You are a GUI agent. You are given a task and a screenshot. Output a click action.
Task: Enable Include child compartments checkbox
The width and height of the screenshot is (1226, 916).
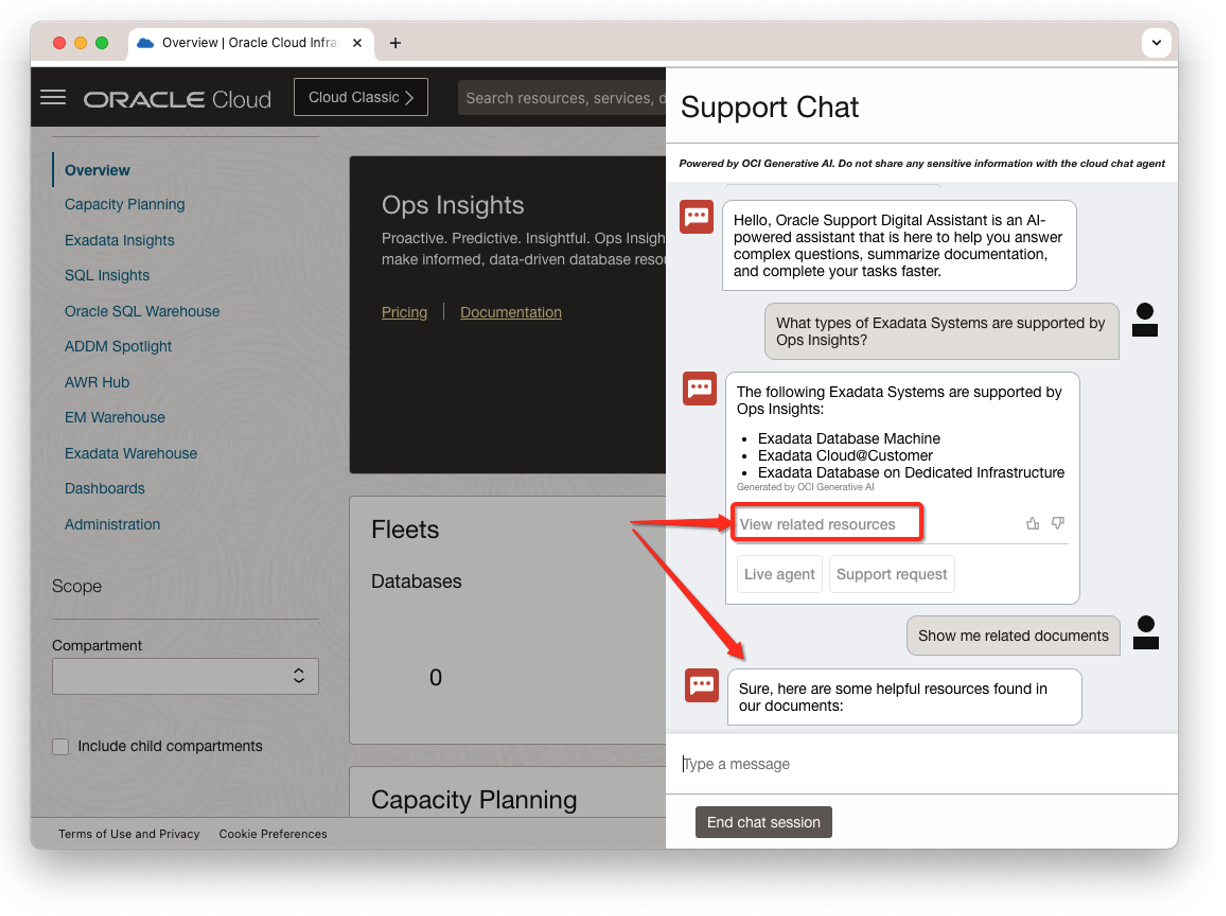click(61, 746)
